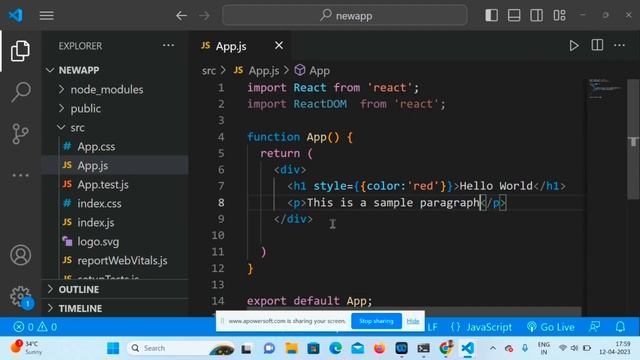Viewport: 640px width, 360px height.
Task: Open the Accounts menu icon
Action: tap(20, 255)
